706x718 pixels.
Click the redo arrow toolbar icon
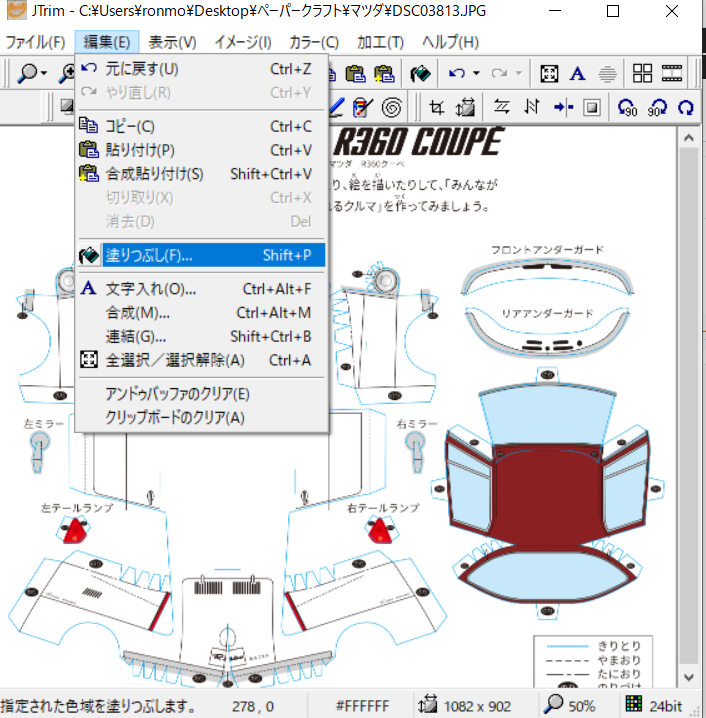499,73
